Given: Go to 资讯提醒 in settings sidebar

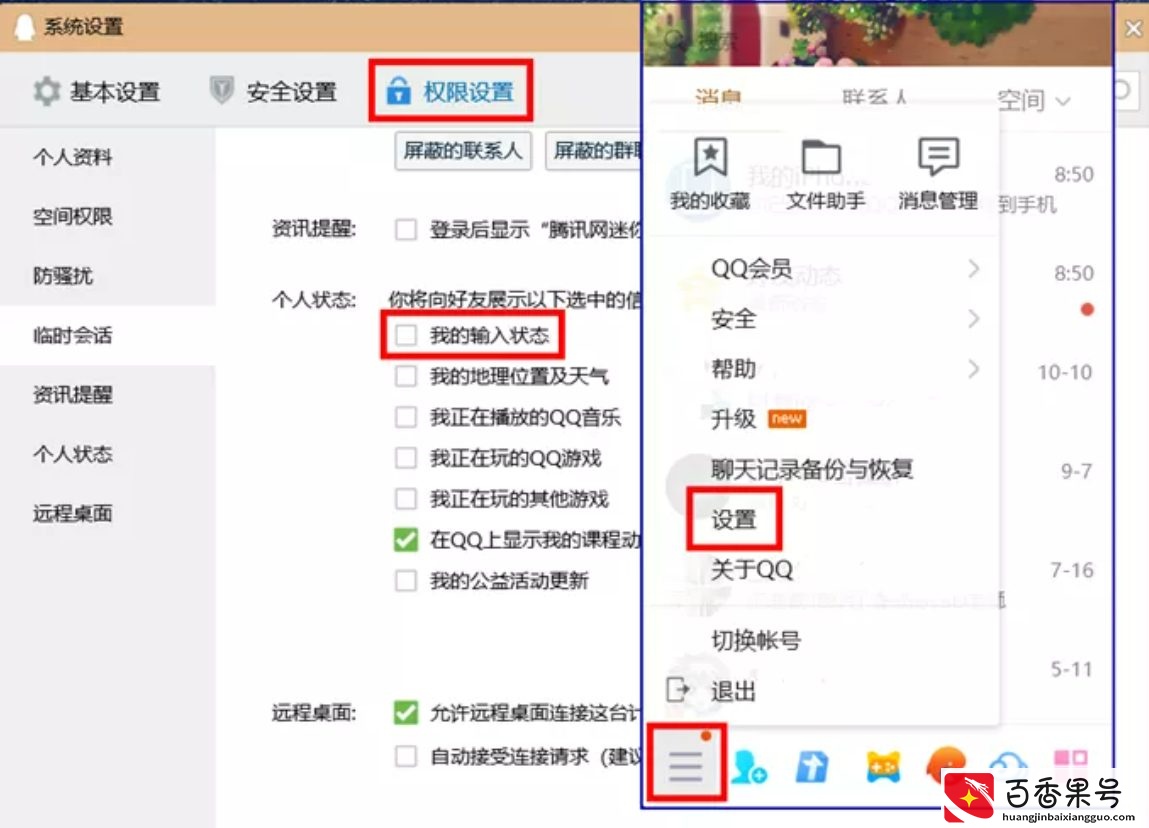Looking at the screenshot, I should 73,394.
